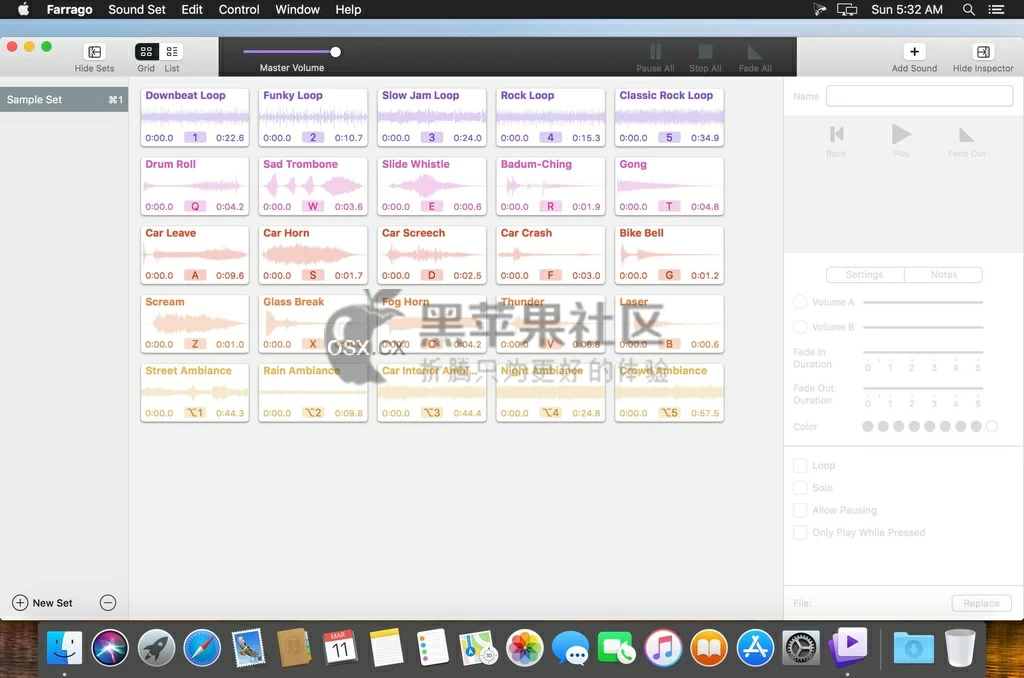Click the Pause All icon
1024x678 pixels.
[x=655, y=52]
